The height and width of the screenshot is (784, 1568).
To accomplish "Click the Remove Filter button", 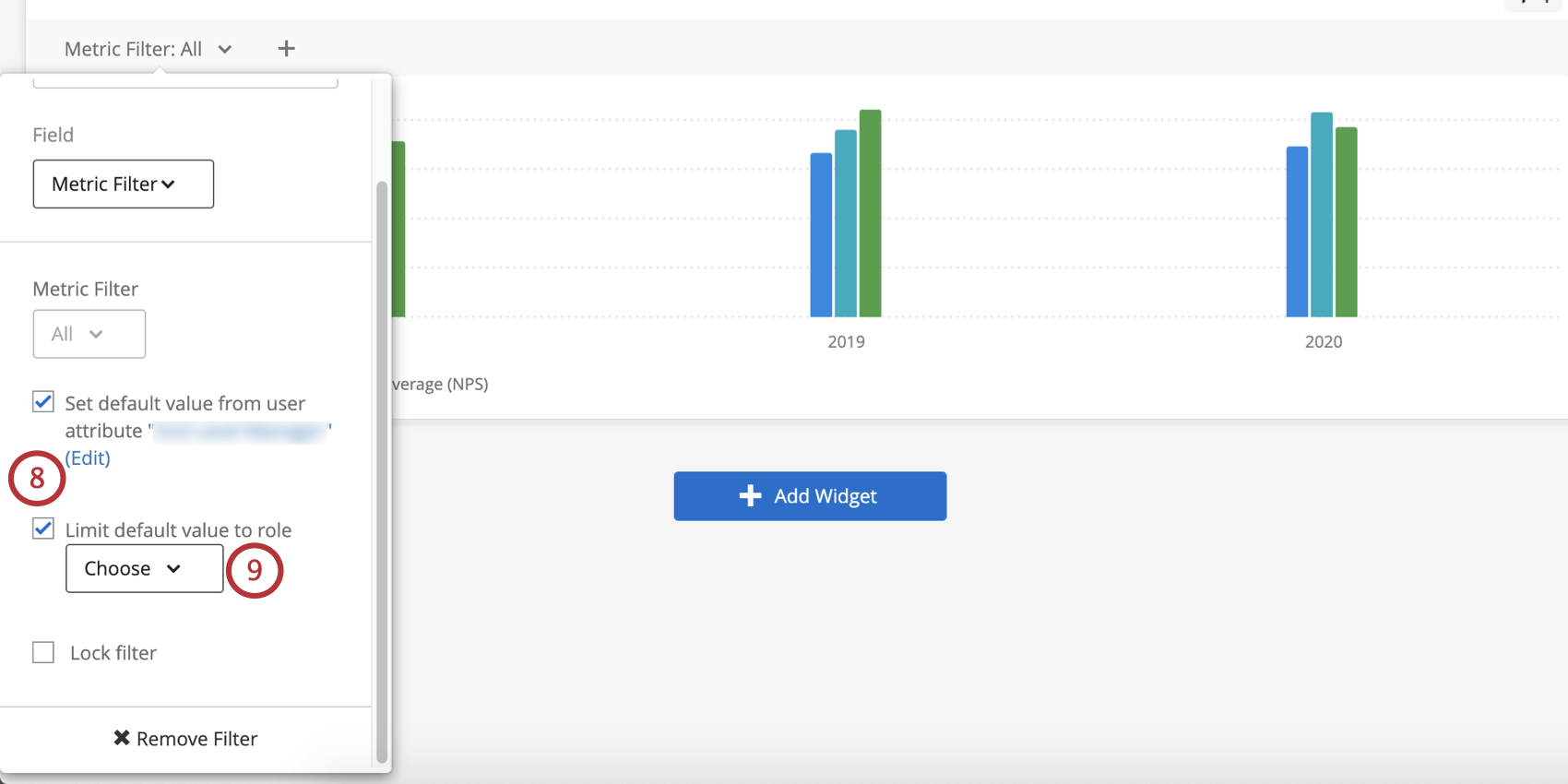I will 185,739.
